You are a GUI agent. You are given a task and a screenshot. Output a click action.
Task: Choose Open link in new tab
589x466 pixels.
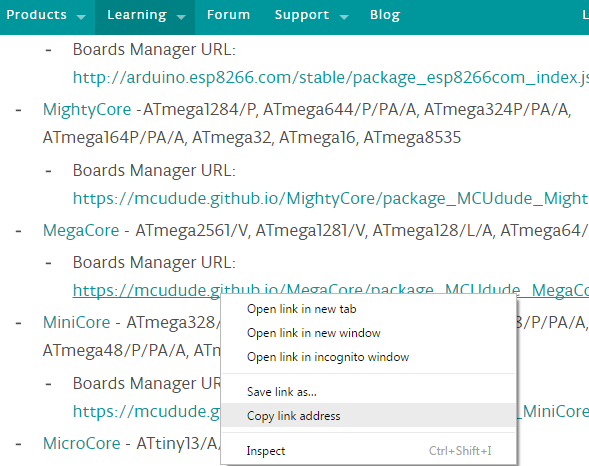click(368, 309)
